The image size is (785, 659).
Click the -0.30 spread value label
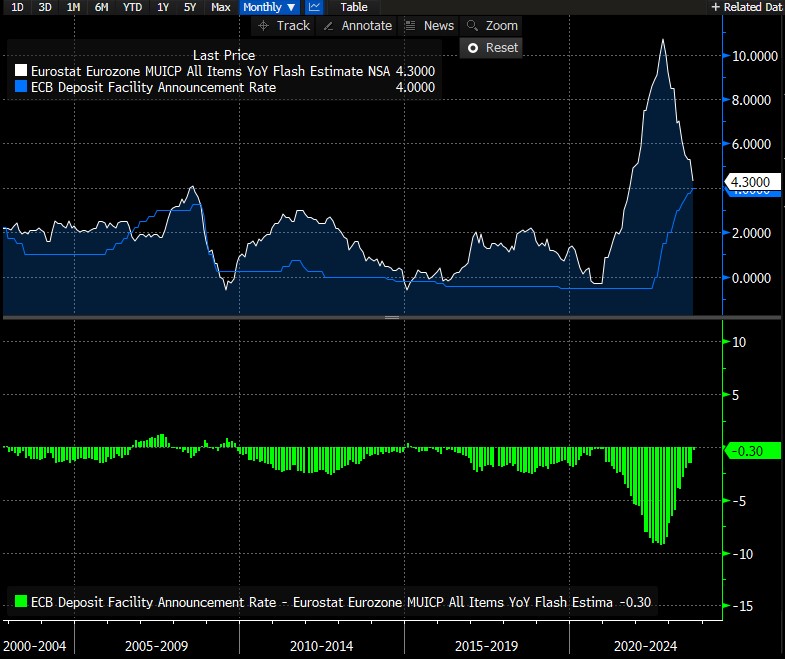(x=749, y=451)
